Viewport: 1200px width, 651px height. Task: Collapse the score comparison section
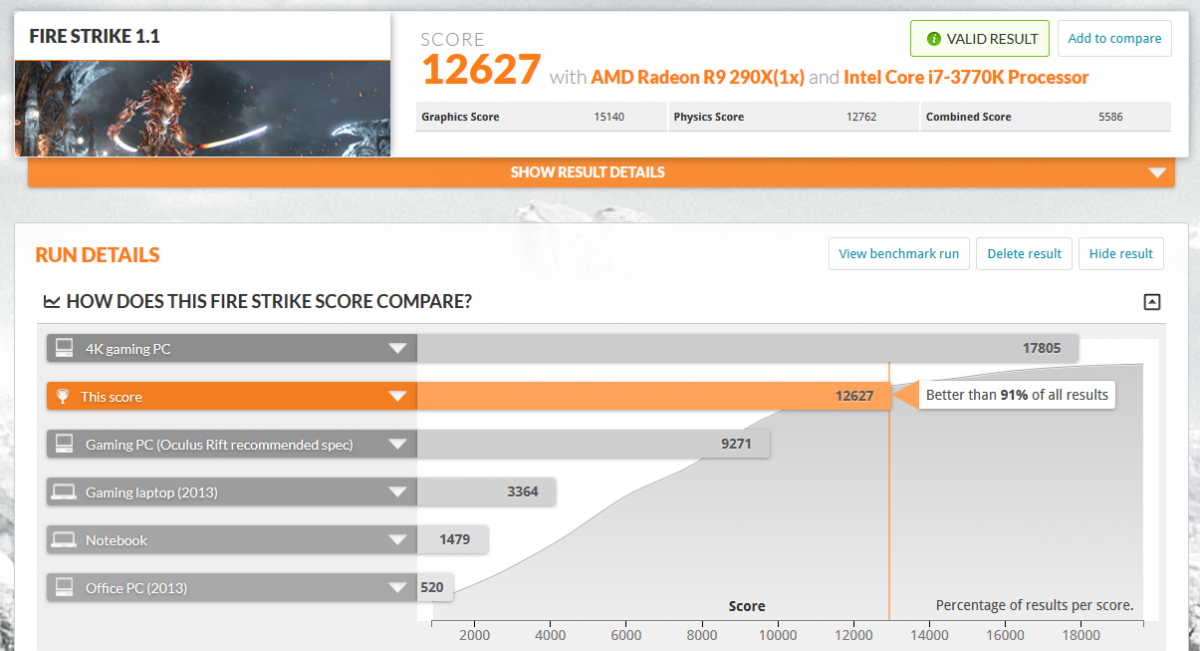click(x=1152, y=302)
